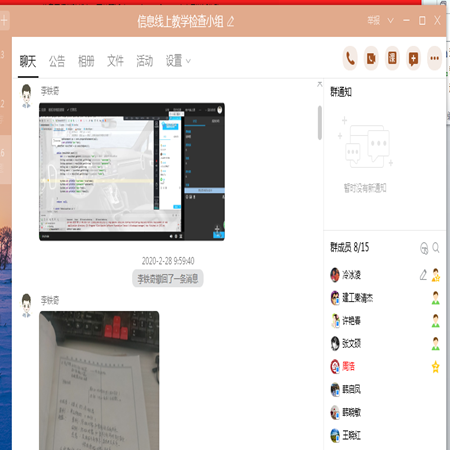Click the plus speech-bubble icon in the top bar
This screenshot has height=450, width=450.
413,59
